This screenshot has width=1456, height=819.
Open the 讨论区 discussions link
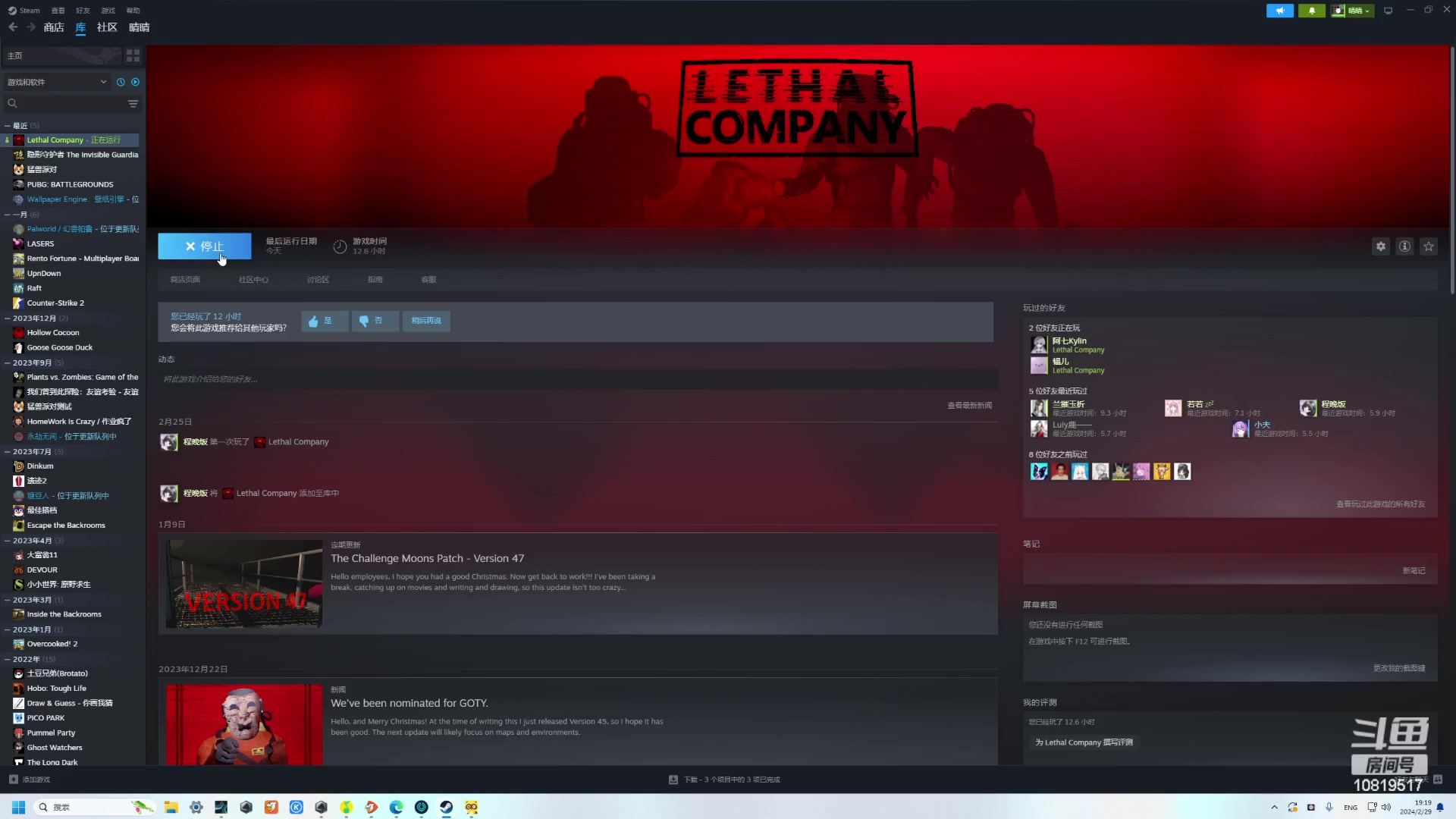click(318, 280)
